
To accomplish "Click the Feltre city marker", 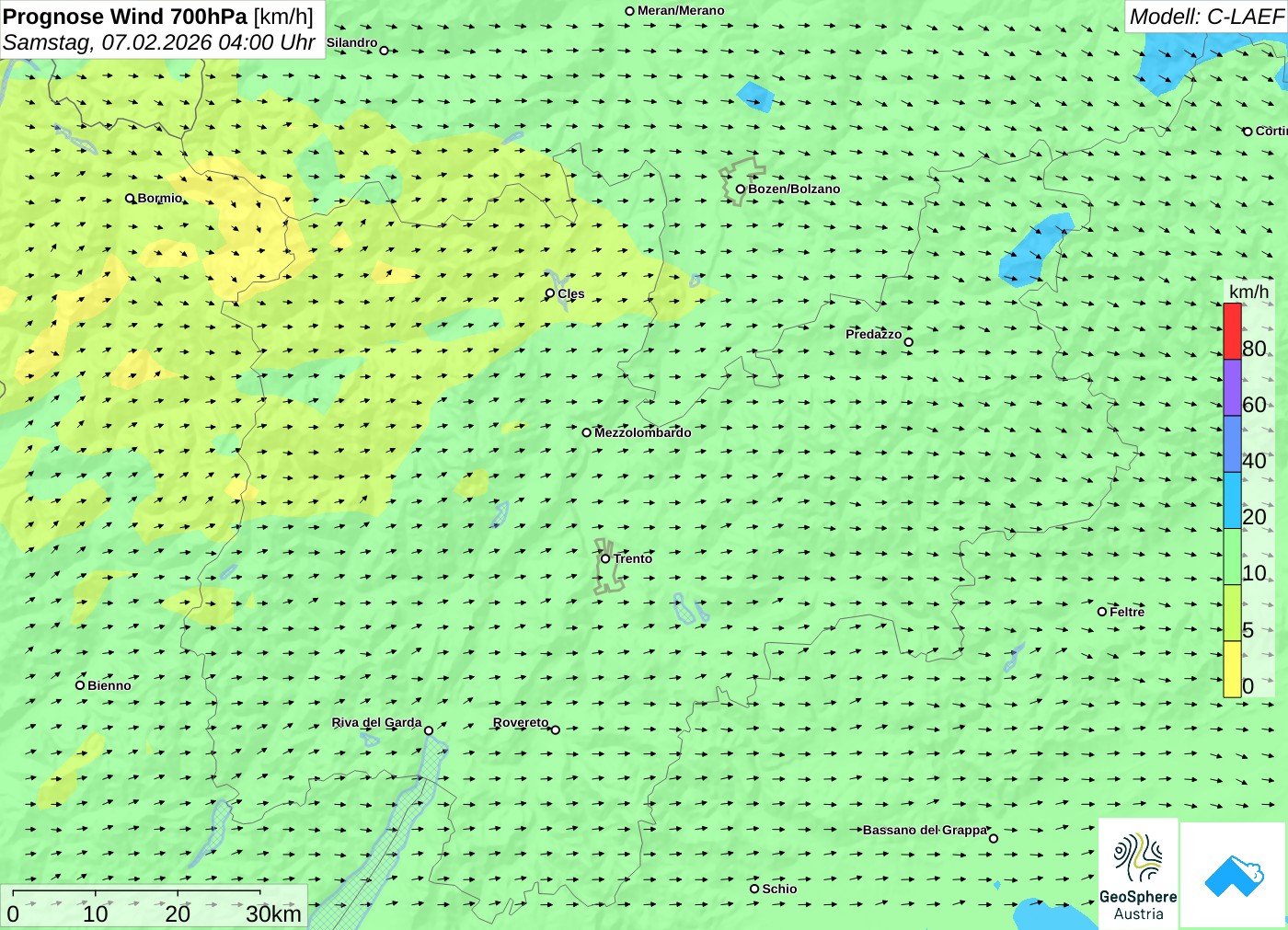I will point(1102,612).
